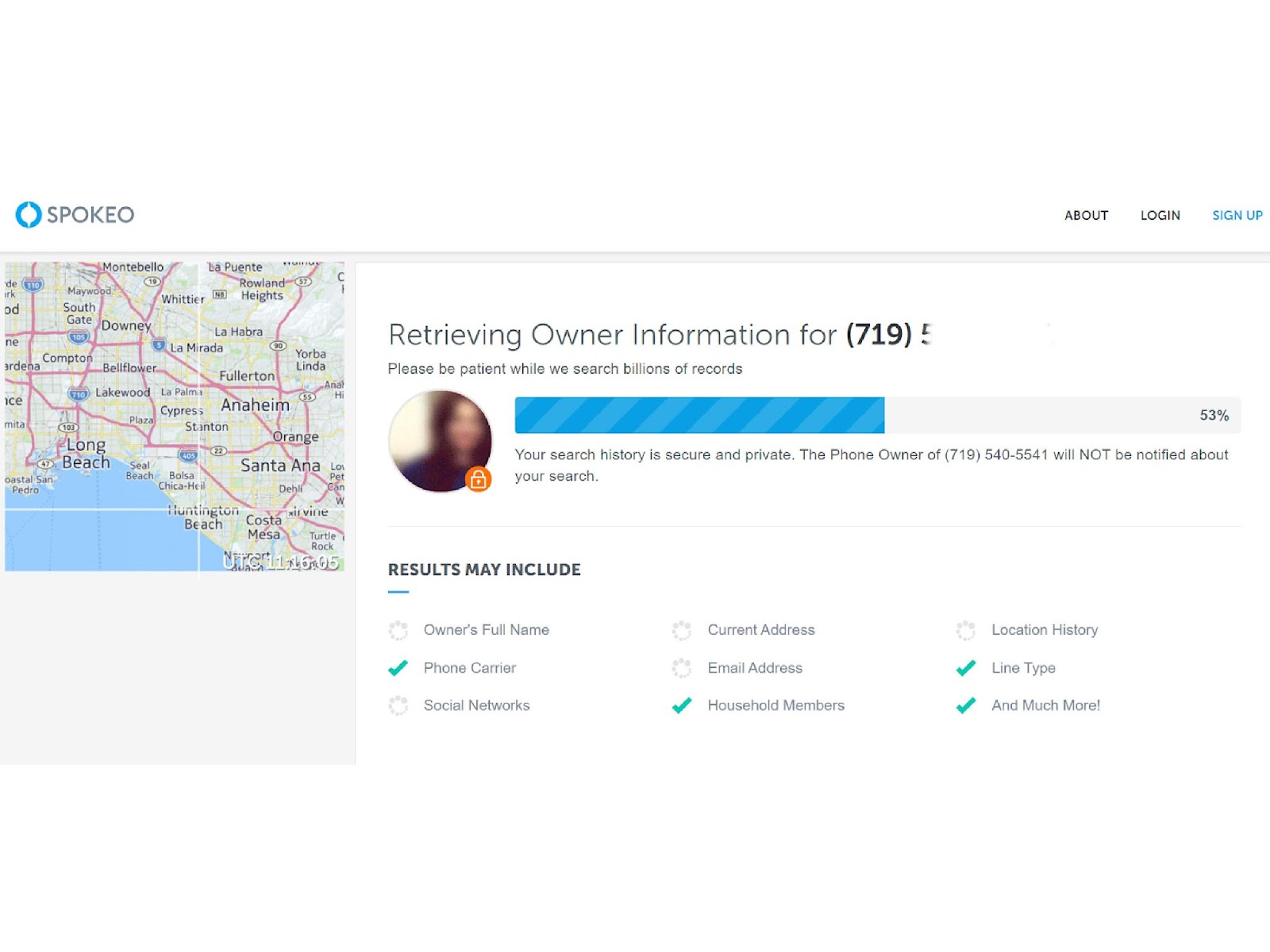Click Anaheim on the map

[x=255, y=405]
